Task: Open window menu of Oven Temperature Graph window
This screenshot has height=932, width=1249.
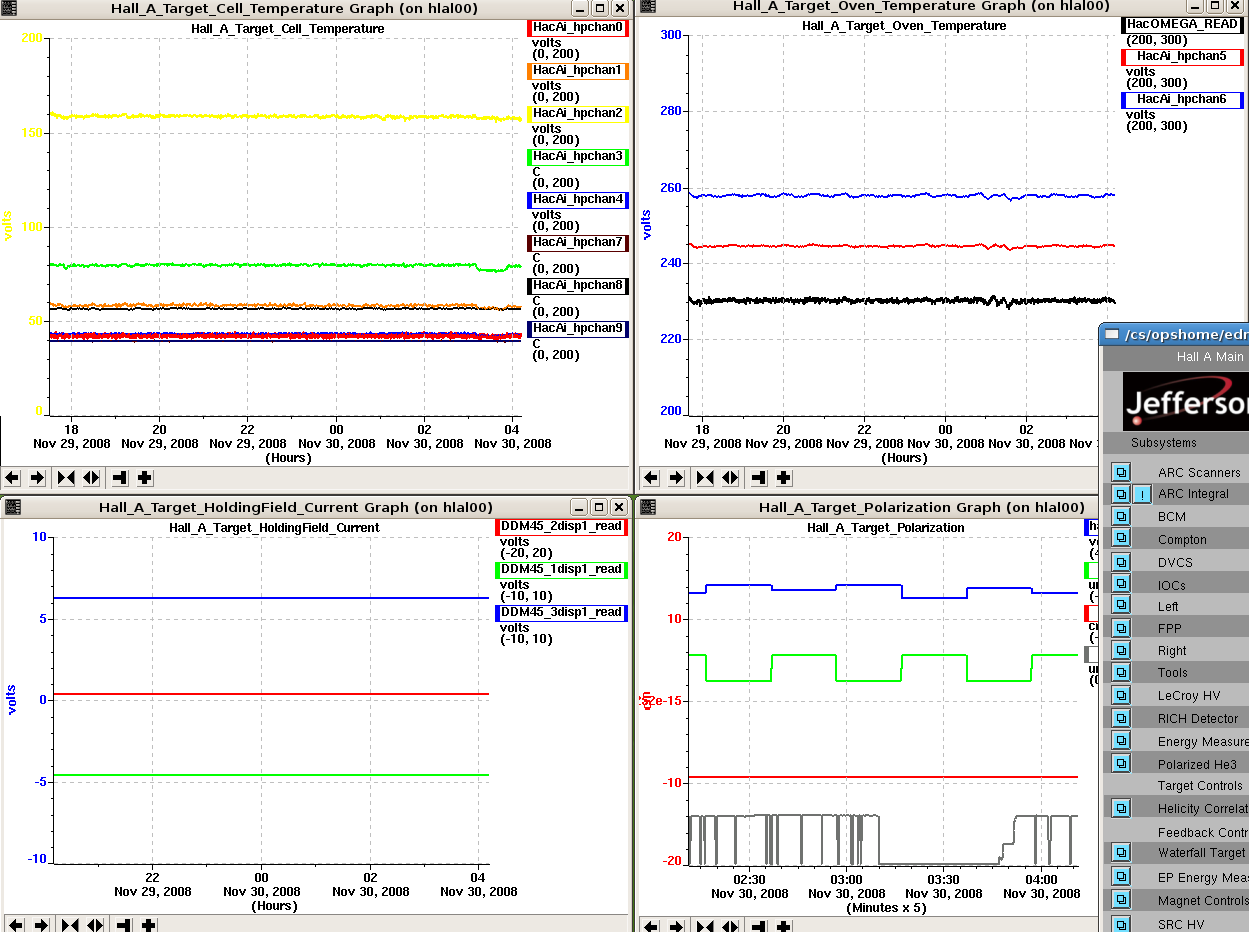Action: pyautogui.click(x=648, y=6)
